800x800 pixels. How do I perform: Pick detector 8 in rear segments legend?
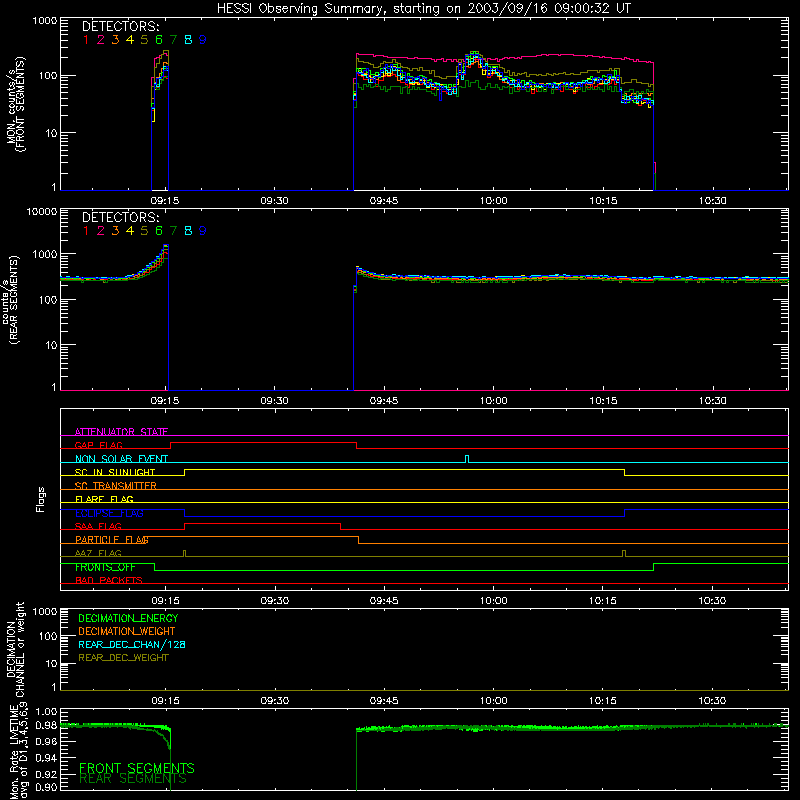tap(188, 231)
